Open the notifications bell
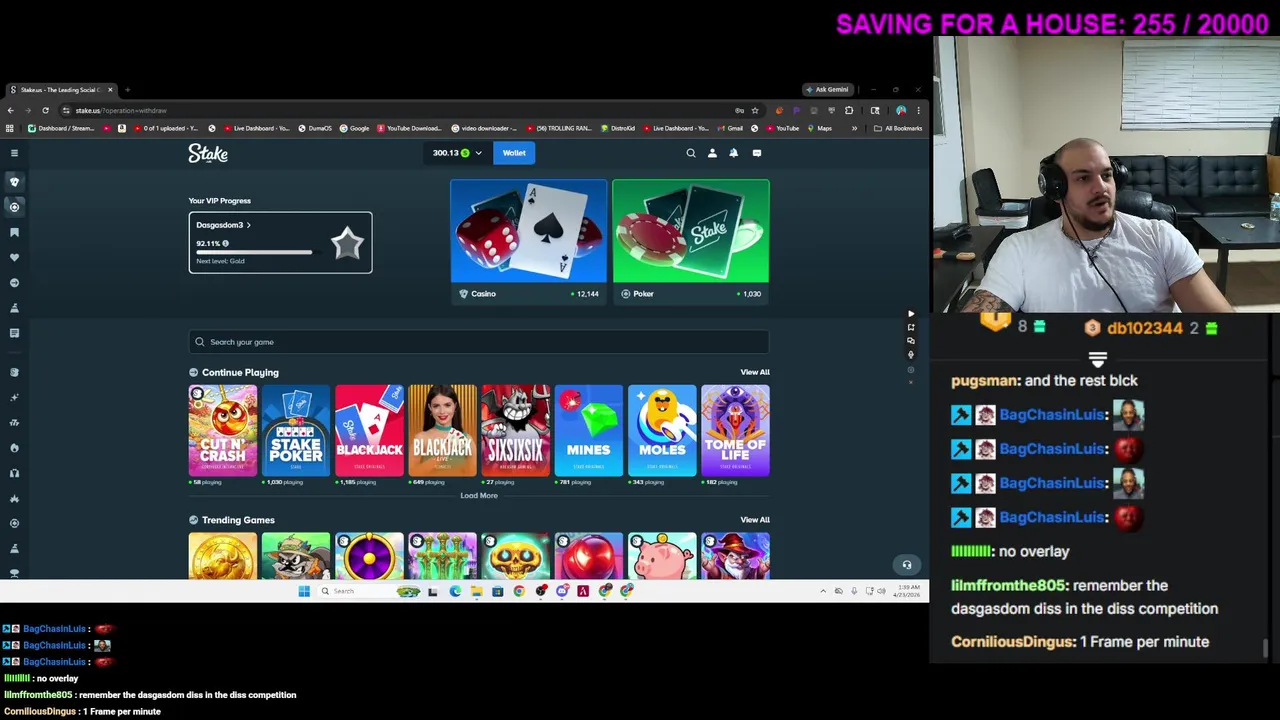The width and height of the screenshot is (1280, 720). 733,153
